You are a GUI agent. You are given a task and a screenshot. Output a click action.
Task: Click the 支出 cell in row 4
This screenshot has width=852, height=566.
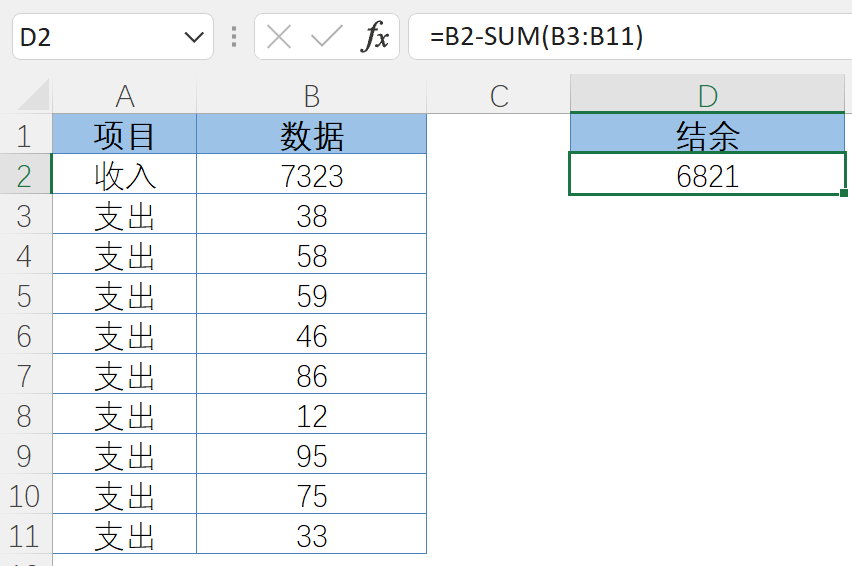[x=124, y=254]
